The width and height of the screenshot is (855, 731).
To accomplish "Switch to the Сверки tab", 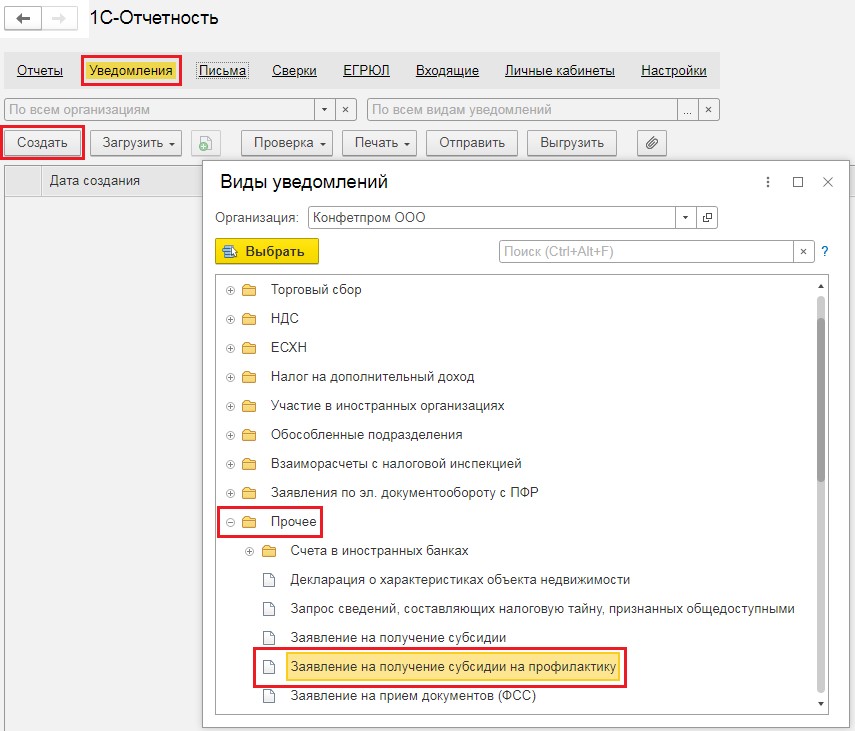I will (294, 70).
